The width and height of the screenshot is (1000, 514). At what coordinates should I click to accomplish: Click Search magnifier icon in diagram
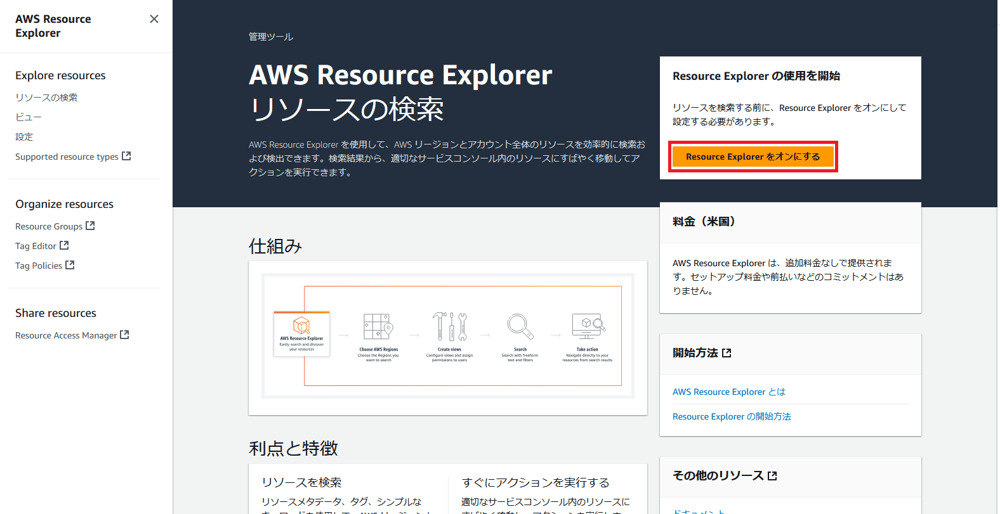pos(520,326)
